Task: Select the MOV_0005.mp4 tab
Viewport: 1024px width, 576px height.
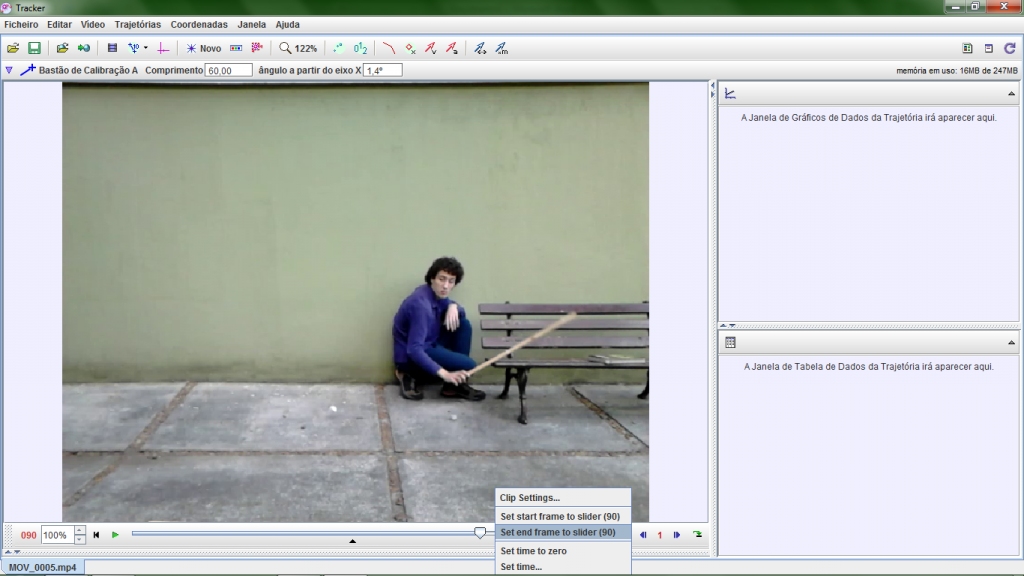Action: [x=42, y=567]
